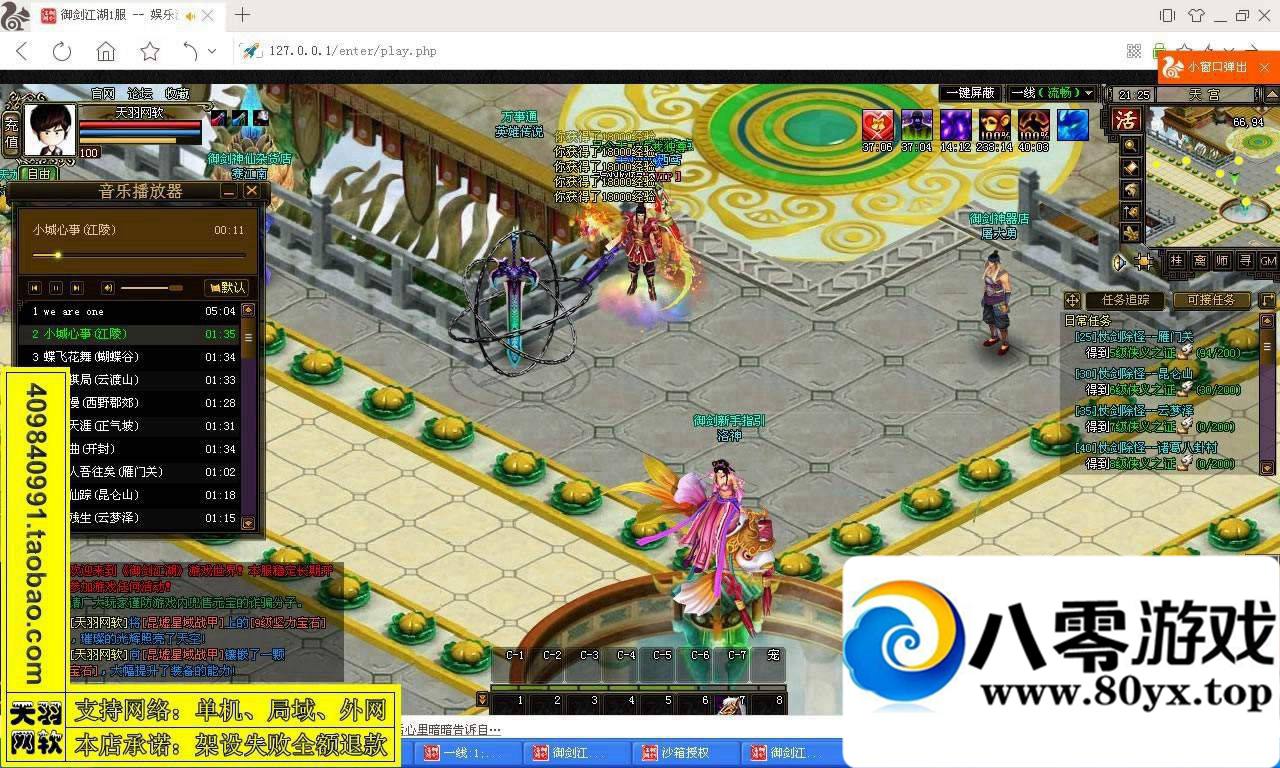Expand the skill bar toggle arrow
The height and width of the screenshot is (768, 1280).
pos(483,699)
